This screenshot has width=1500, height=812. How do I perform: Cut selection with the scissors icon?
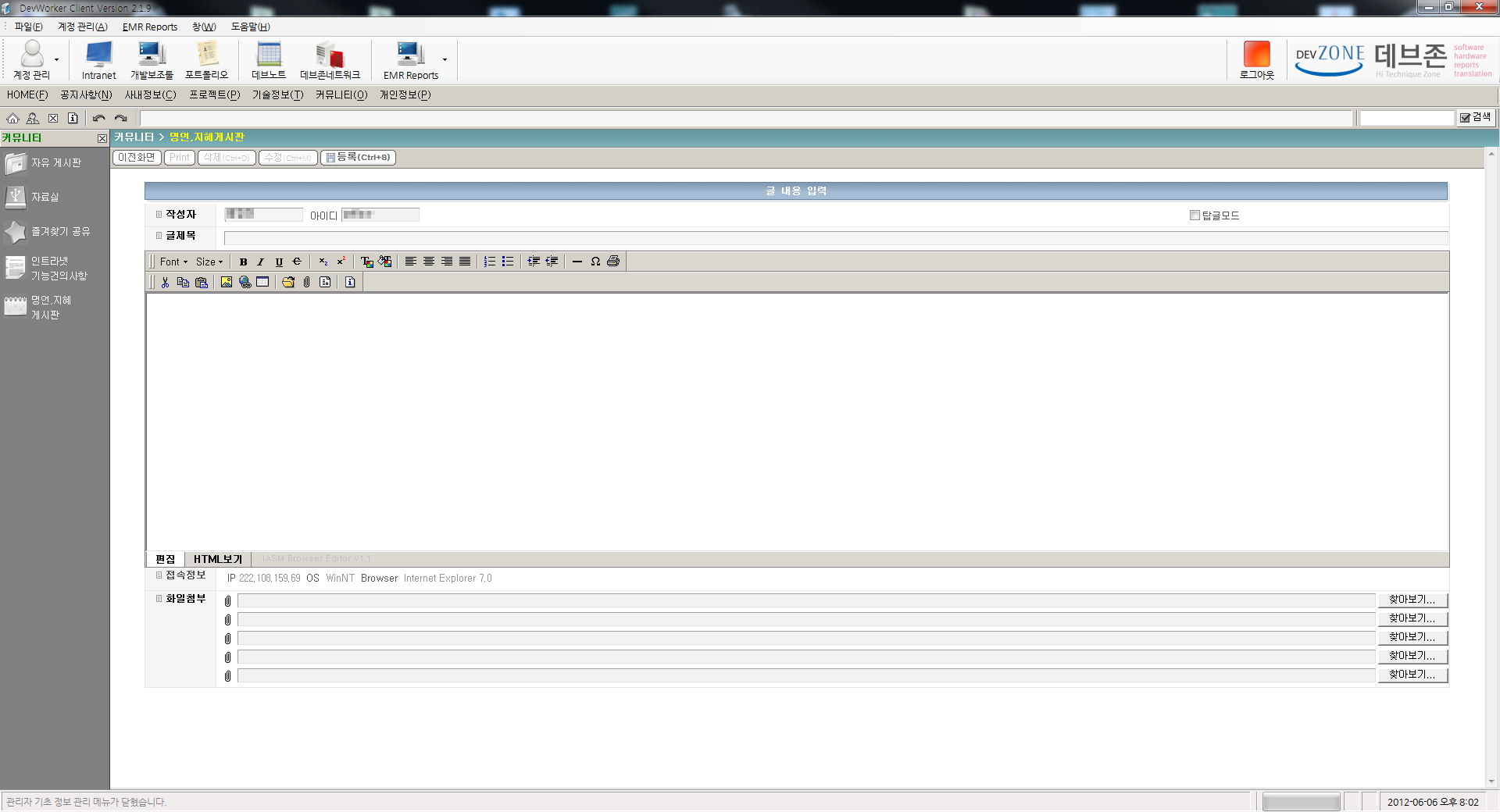coord(165,282)
